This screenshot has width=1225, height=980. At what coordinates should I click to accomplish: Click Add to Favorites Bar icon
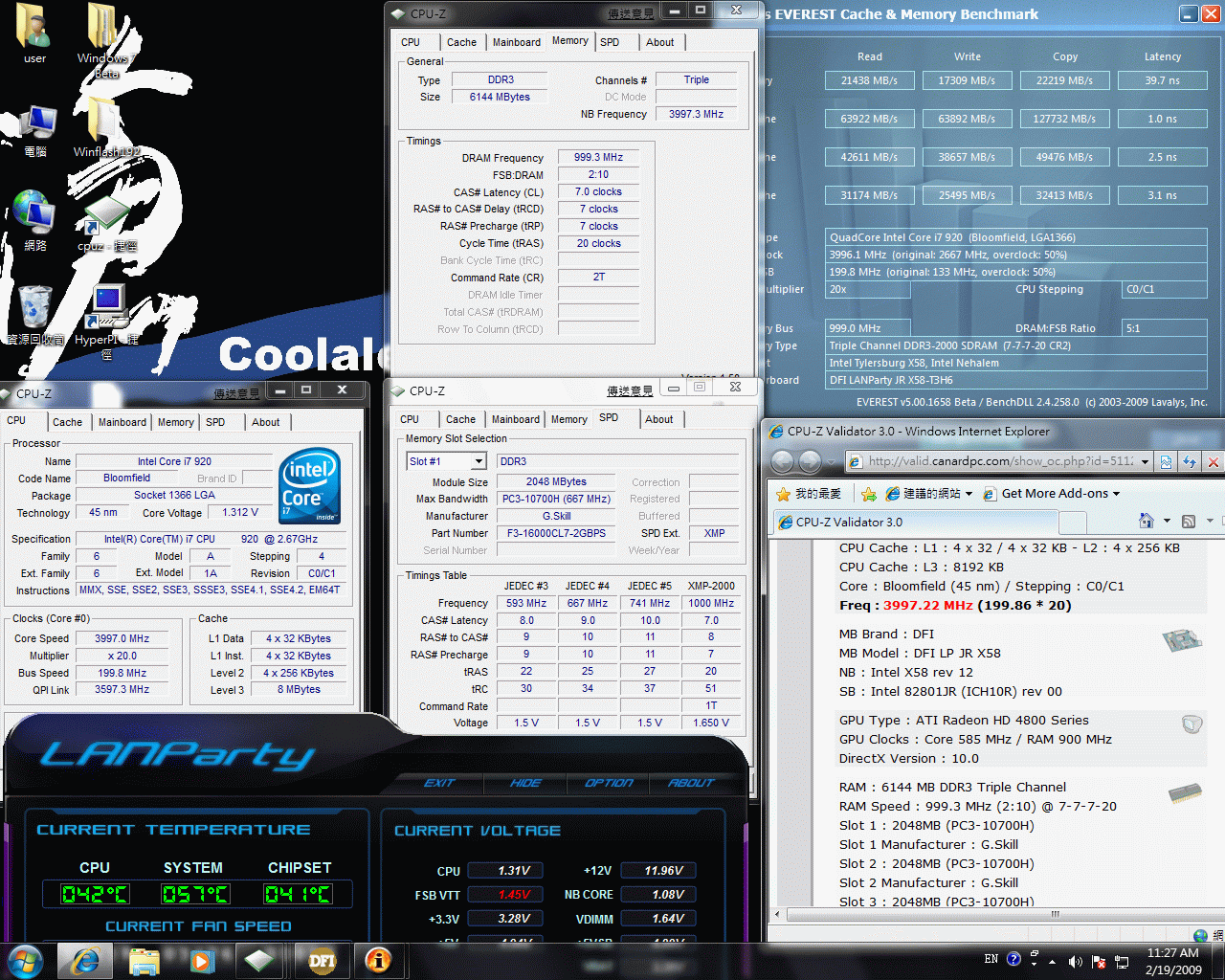[x=869, y=494]
